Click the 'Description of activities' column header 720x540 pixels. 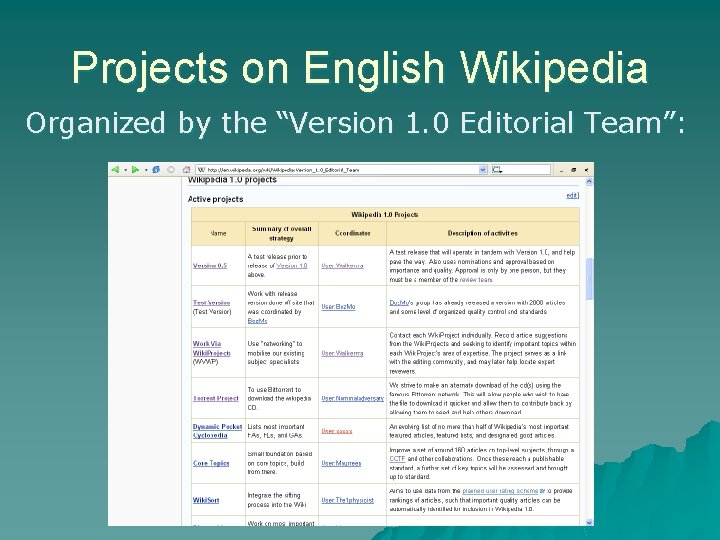483,233
